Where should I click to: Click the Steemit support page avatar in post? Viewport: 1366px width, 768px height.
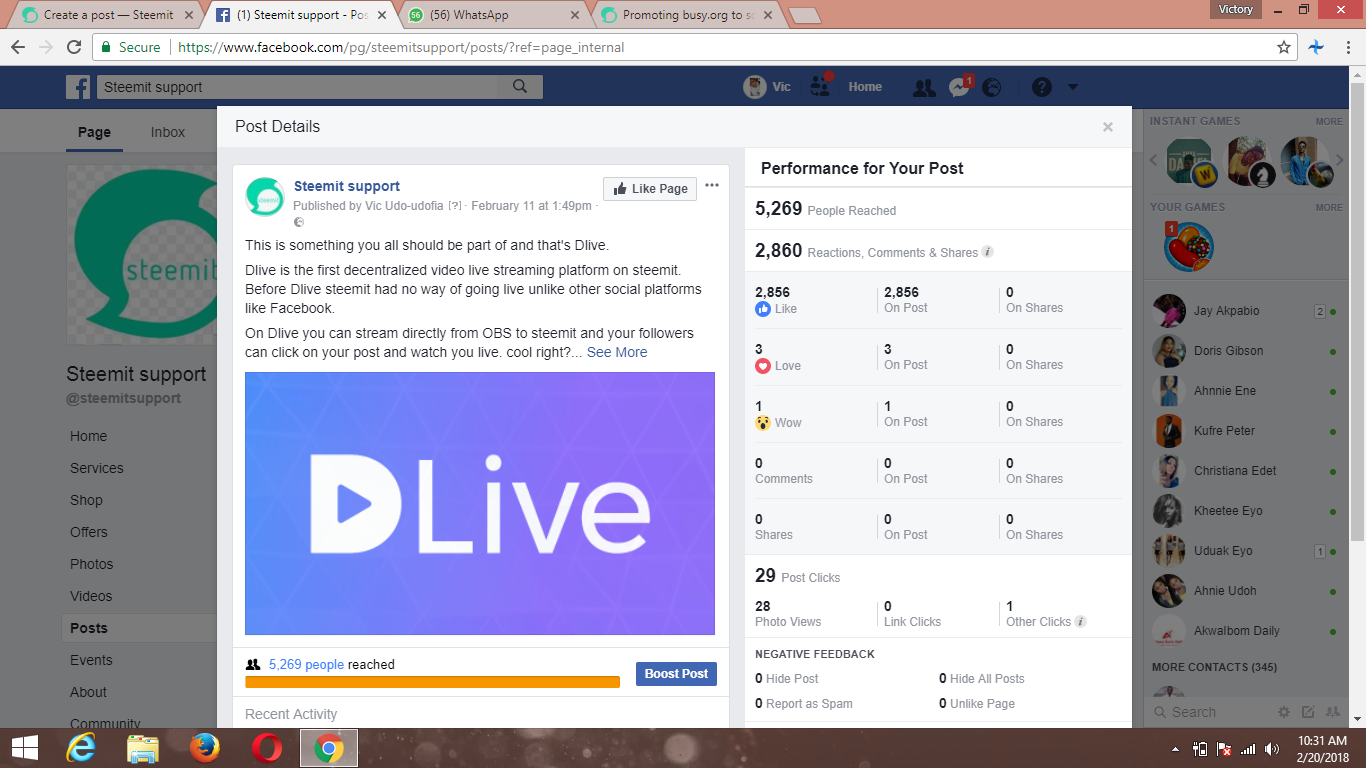tap(265, 197)
